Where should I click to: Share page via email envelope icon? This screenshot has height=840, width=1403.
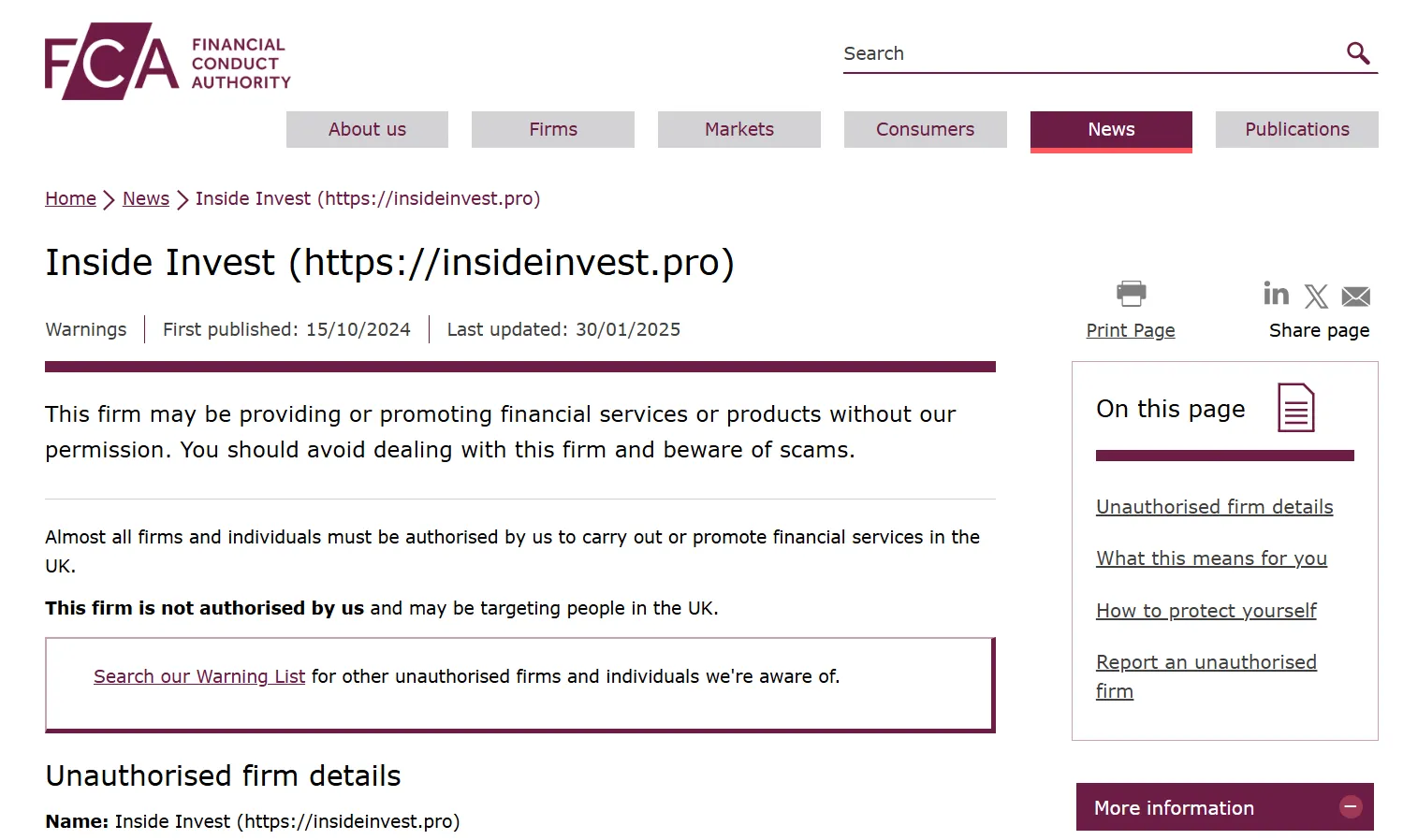pyautogui.click(x=1355, y=297)
